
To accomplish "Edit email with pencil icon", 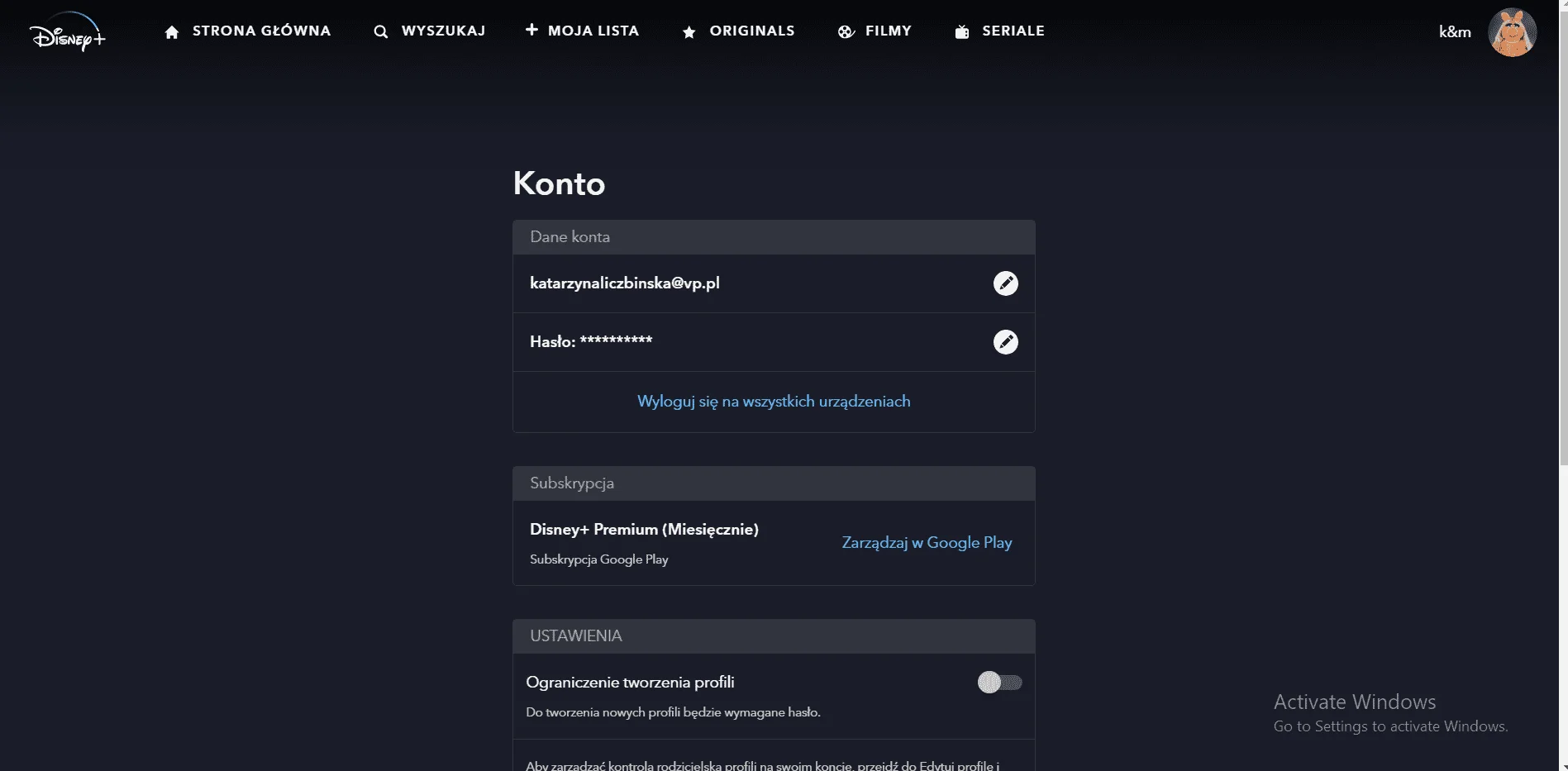I will tap(1005, 283).
